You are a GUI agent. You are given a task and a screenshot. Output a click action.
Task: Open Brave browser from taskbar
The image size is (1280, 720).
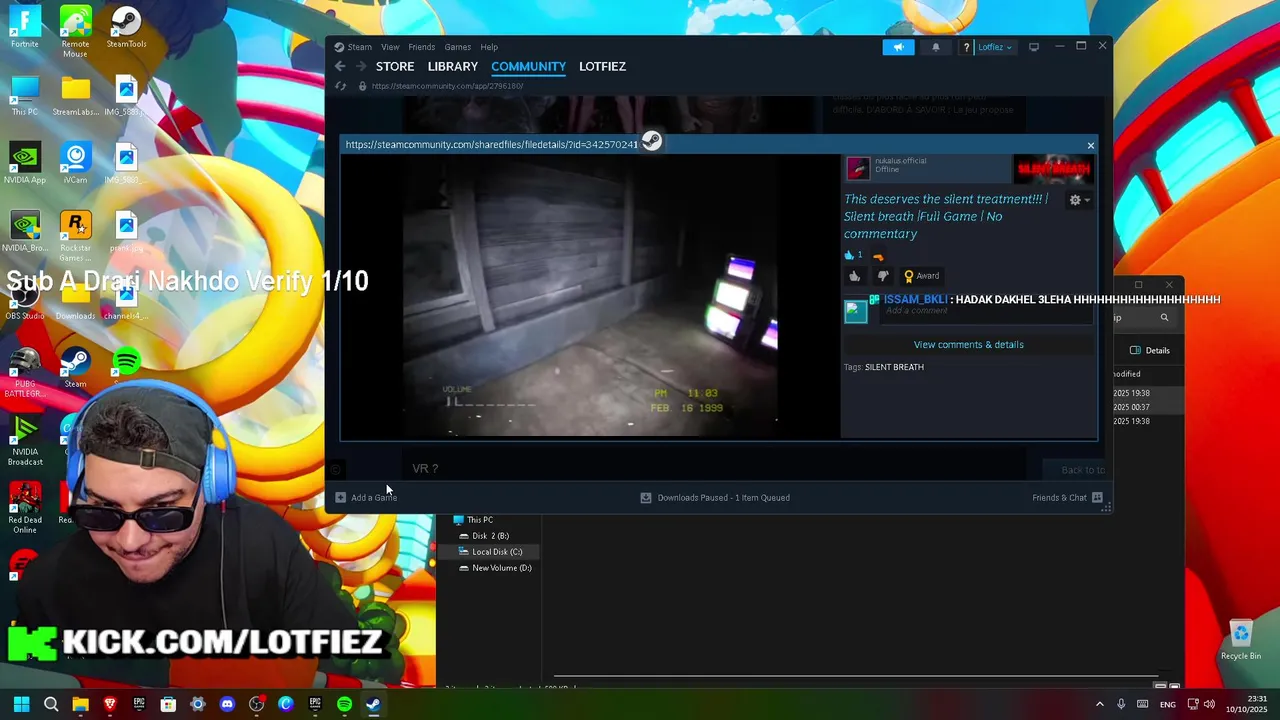click(x=110, y=704)
